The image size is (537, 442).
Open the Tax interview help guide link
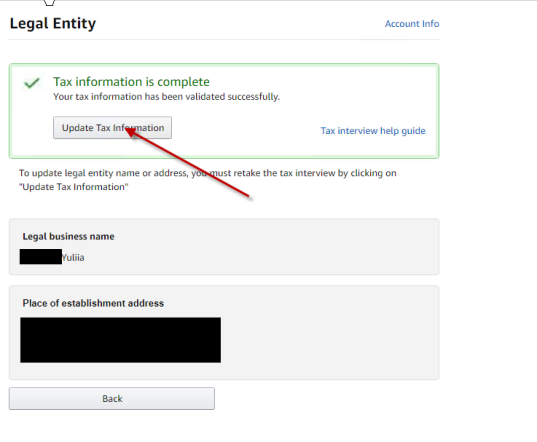(373, 131)
